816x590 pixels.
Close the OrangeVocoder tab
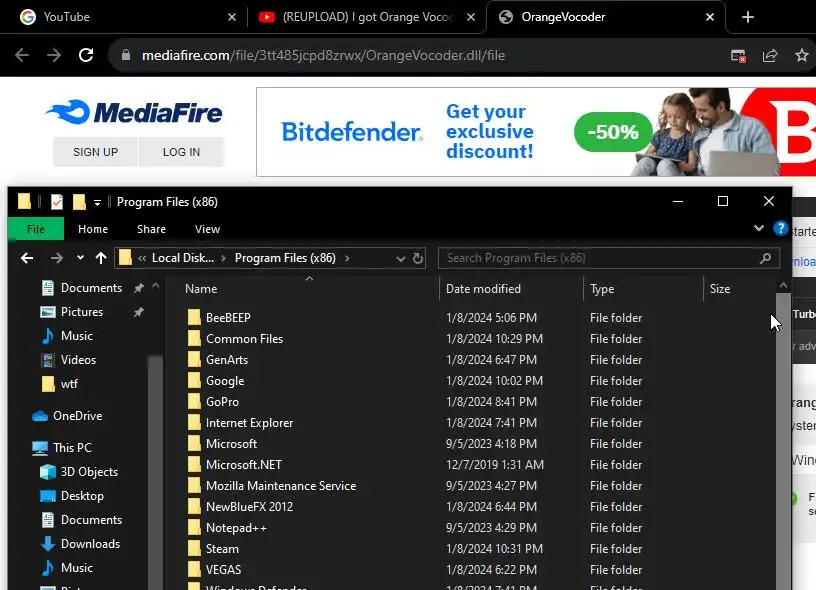[x=710, y=17]
